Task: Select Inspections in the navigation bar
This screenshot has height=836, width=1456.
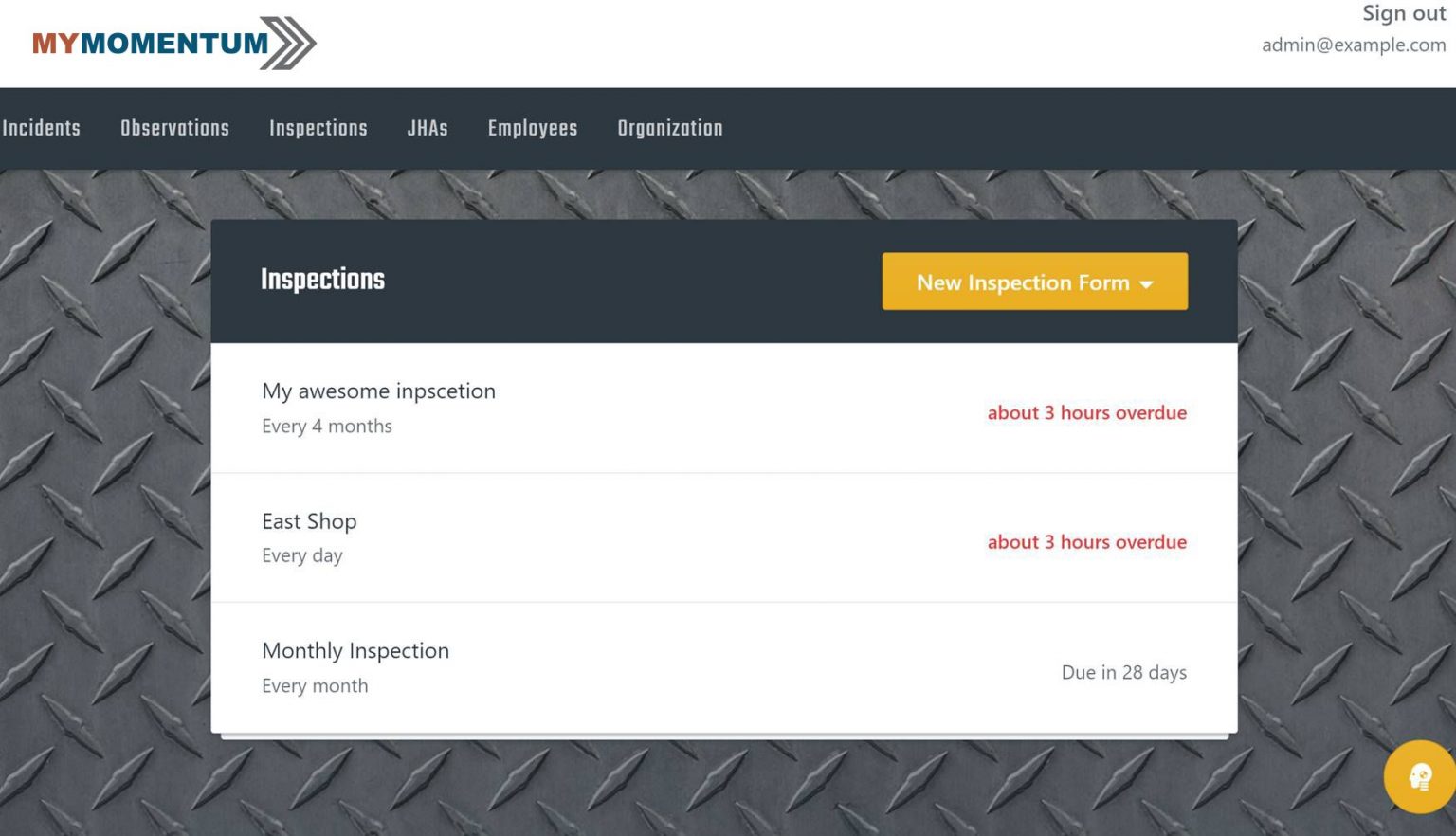Action: (x=318, y=128)
